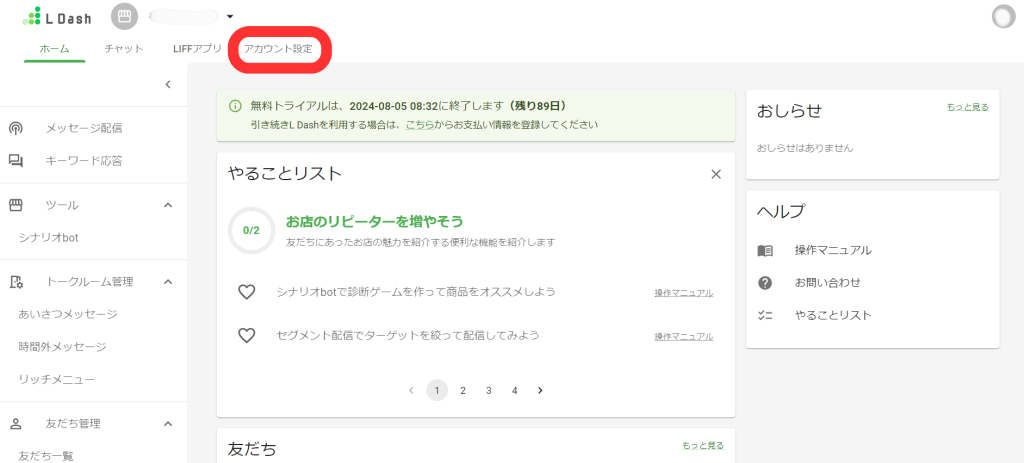Screen dimensions: 1024x463
Task: Click the 操作マニュアル book icon in ヘルプ
Action: [765, 250]
